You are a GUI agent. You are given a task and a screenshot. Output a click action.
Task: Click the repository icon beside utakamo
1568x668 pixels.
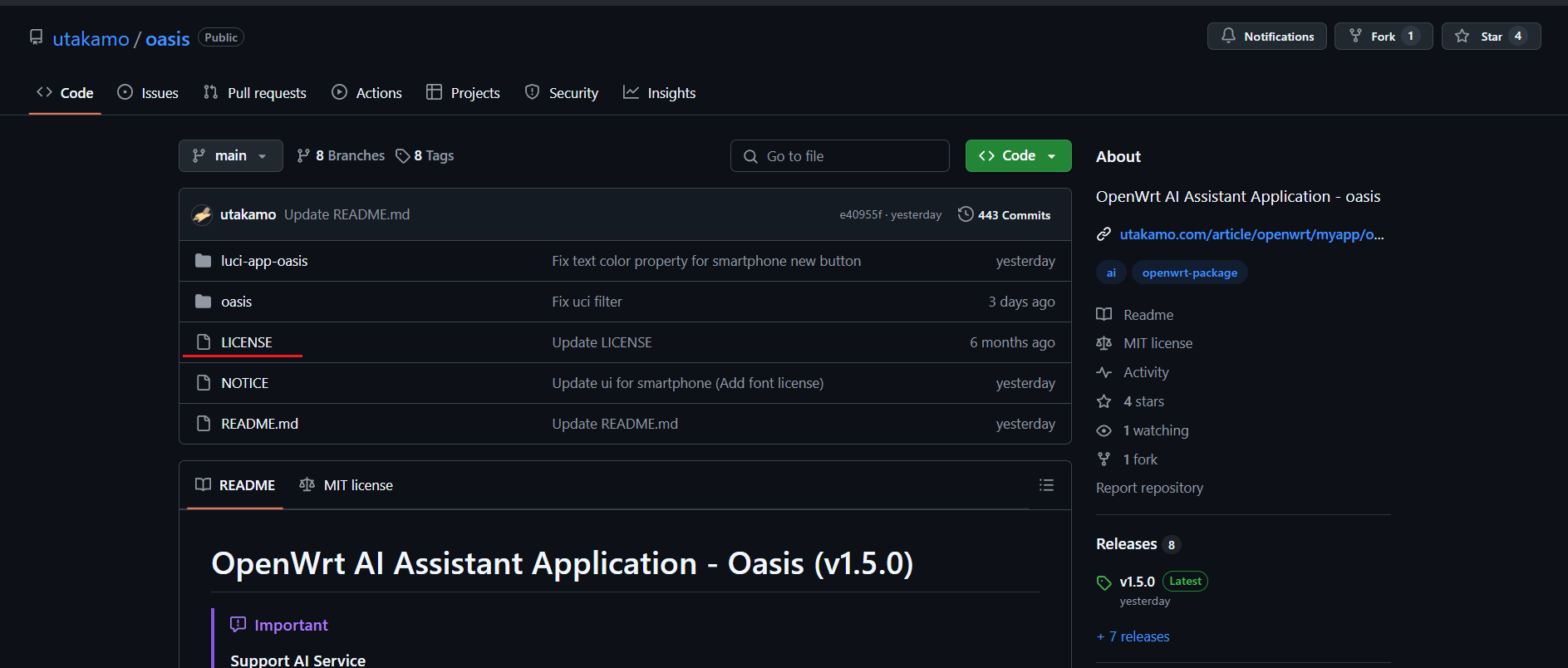click(x=36, y=37)
